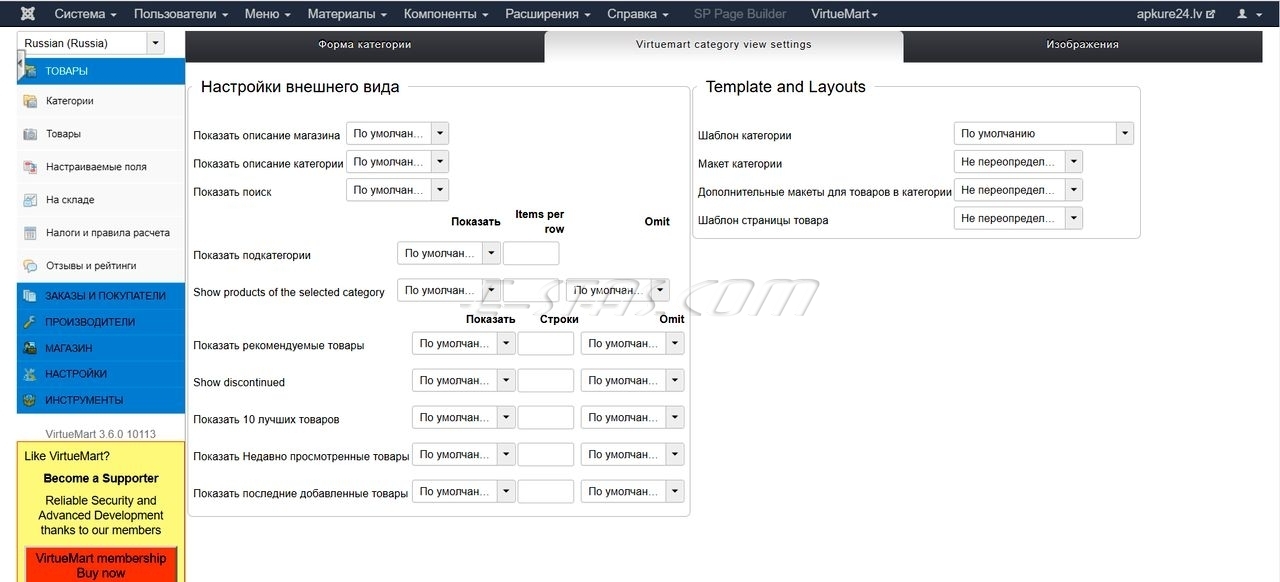Click the ЗАКАЗЫ И ПОКУПАТЕЛИ icon

click(29, 296)
